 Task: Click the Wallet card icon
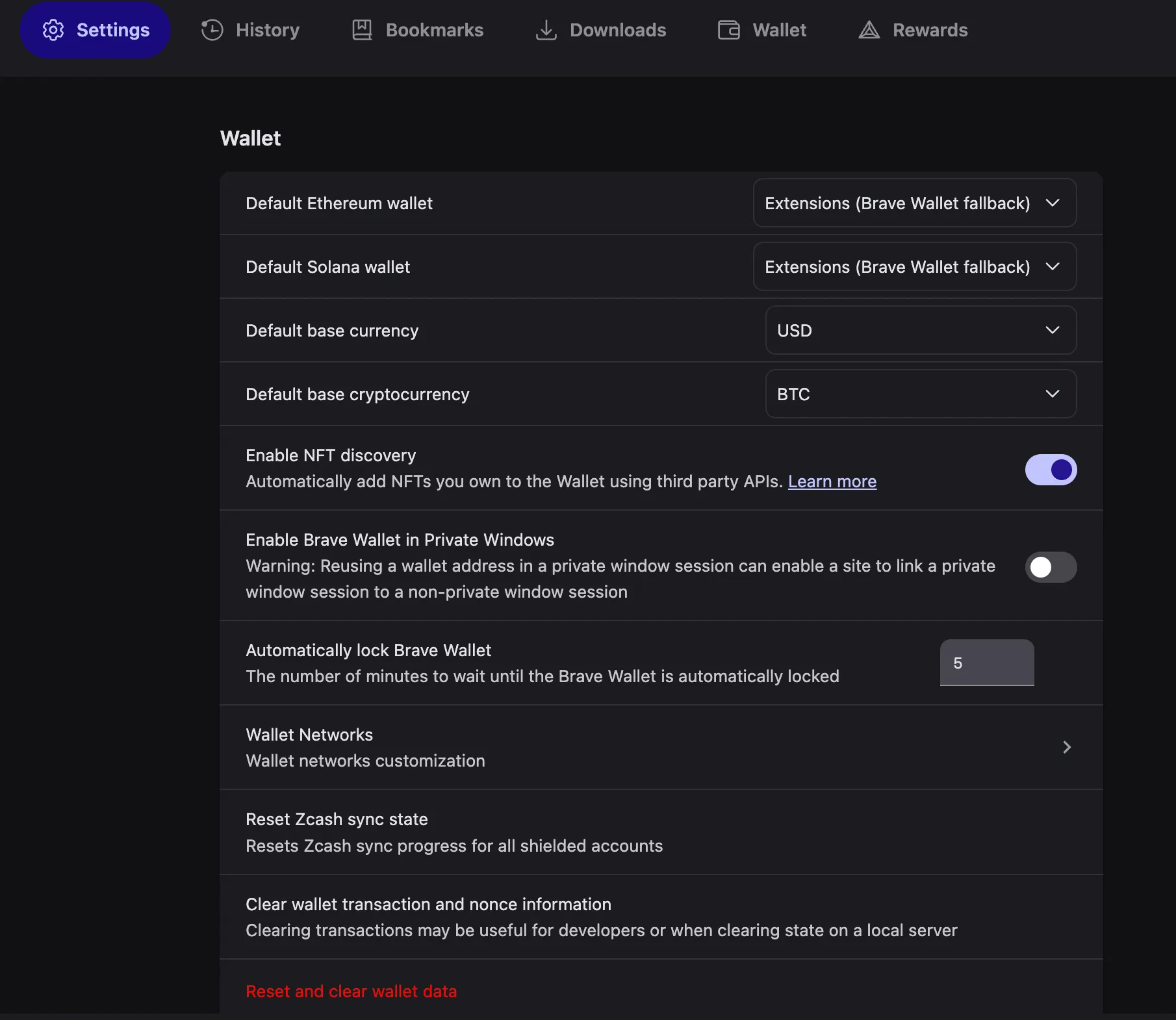pos(729,30)
